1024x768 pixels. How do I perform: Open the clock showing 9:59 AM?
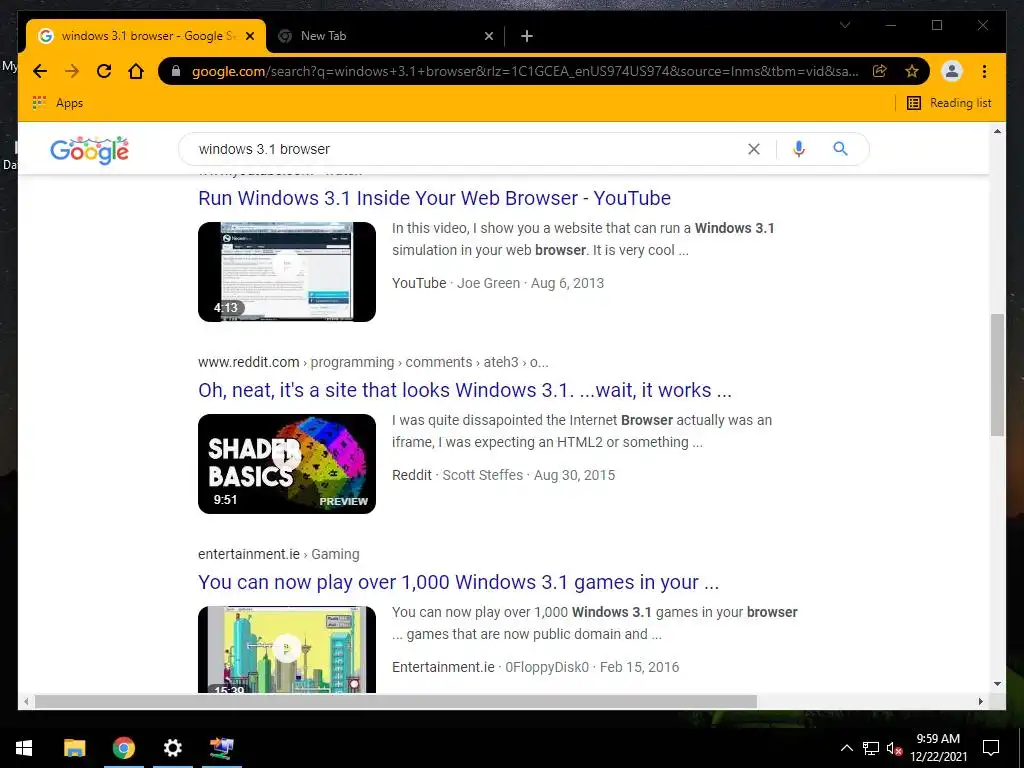[x=938, y=748]
